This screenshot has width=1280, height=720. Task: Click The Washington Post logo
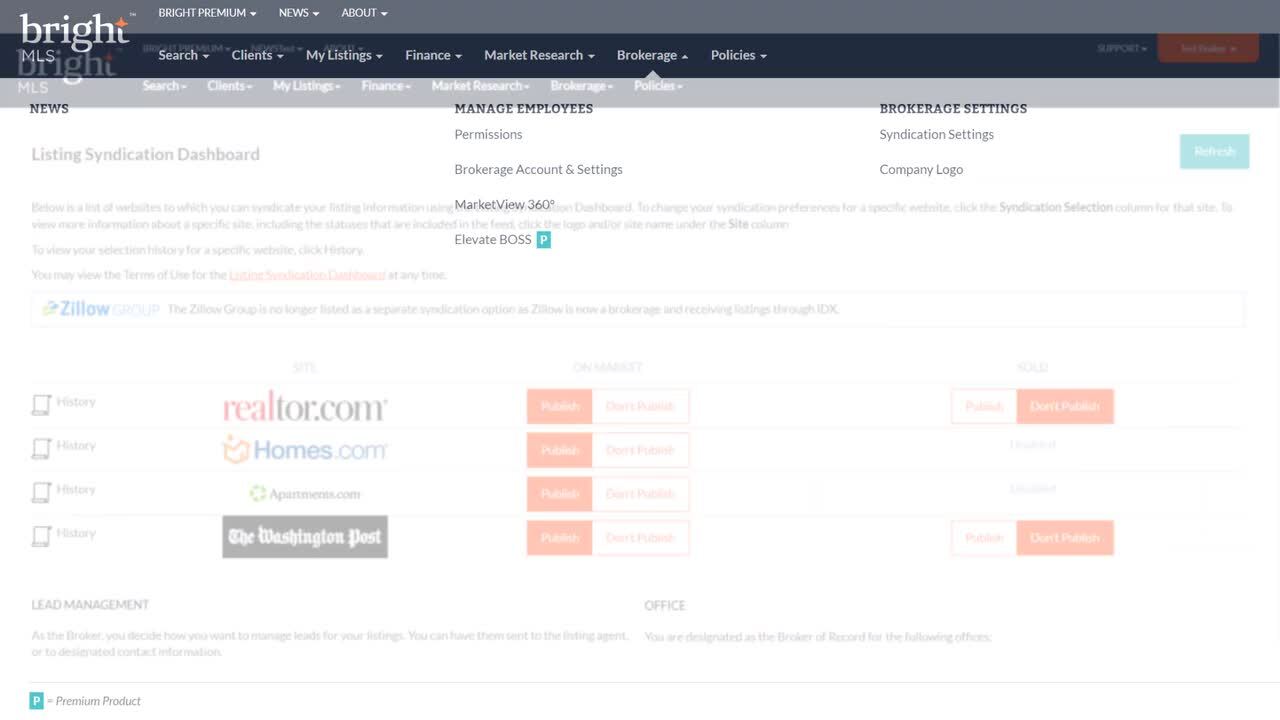(305, 537)
